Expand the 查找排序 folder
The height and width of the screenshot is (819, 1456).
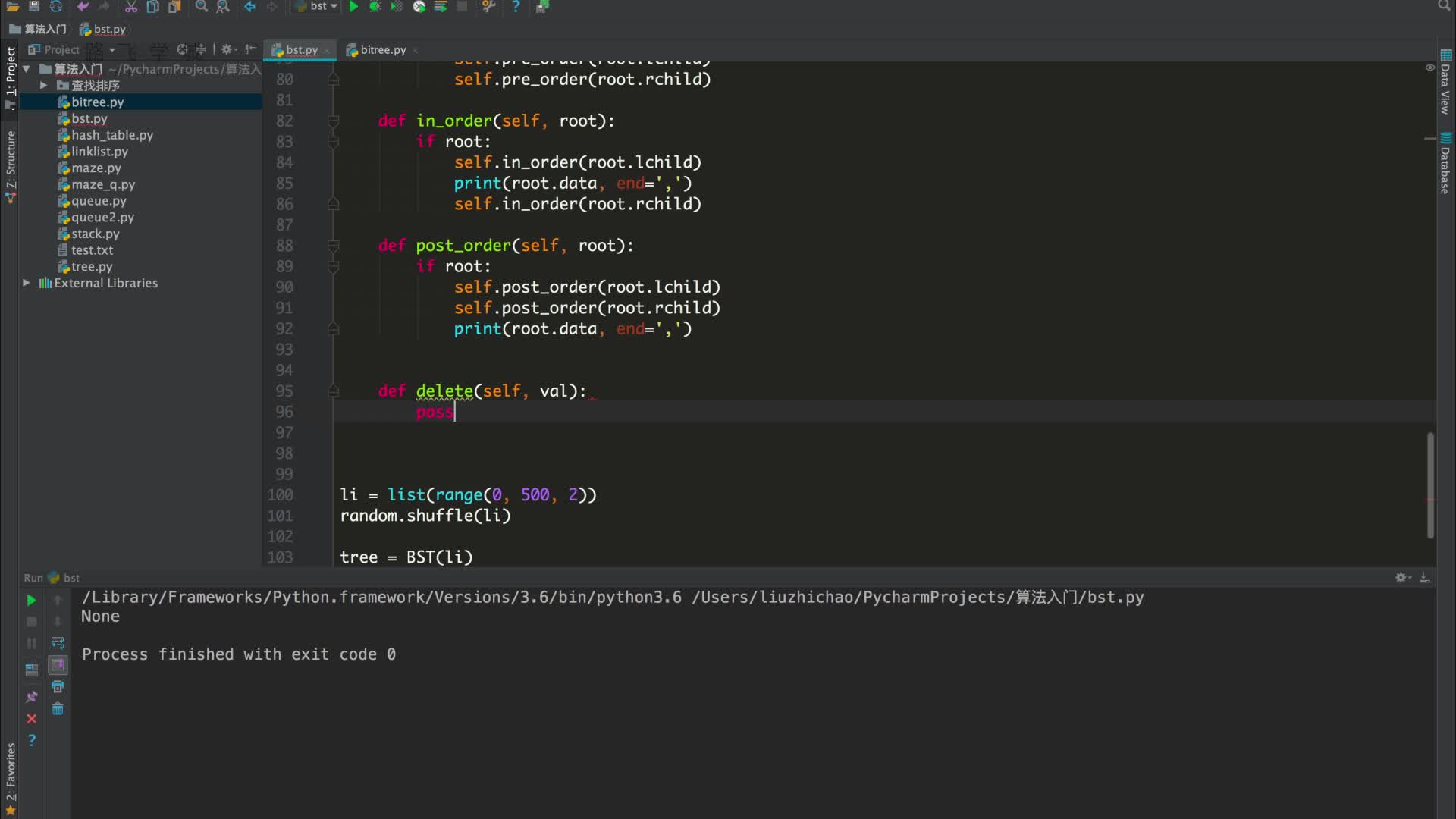point(43,86)
